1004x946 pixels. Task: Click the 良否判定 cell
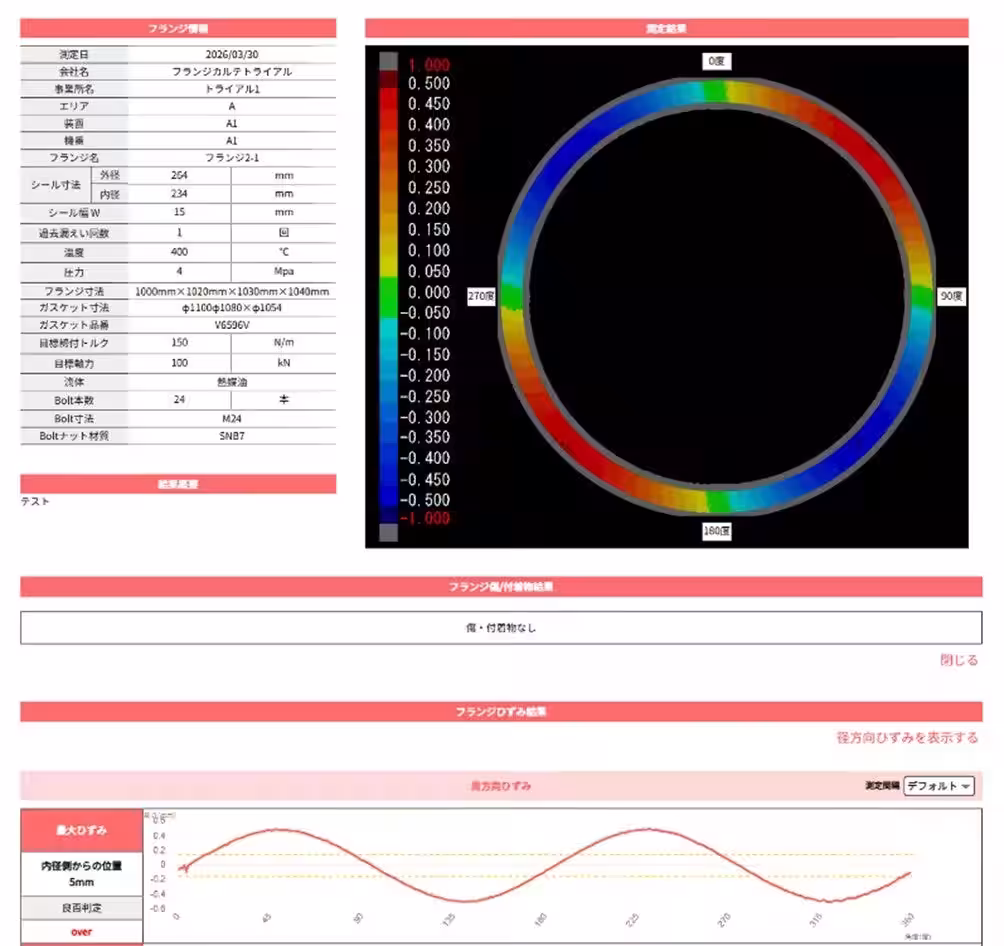coord(81,908)
